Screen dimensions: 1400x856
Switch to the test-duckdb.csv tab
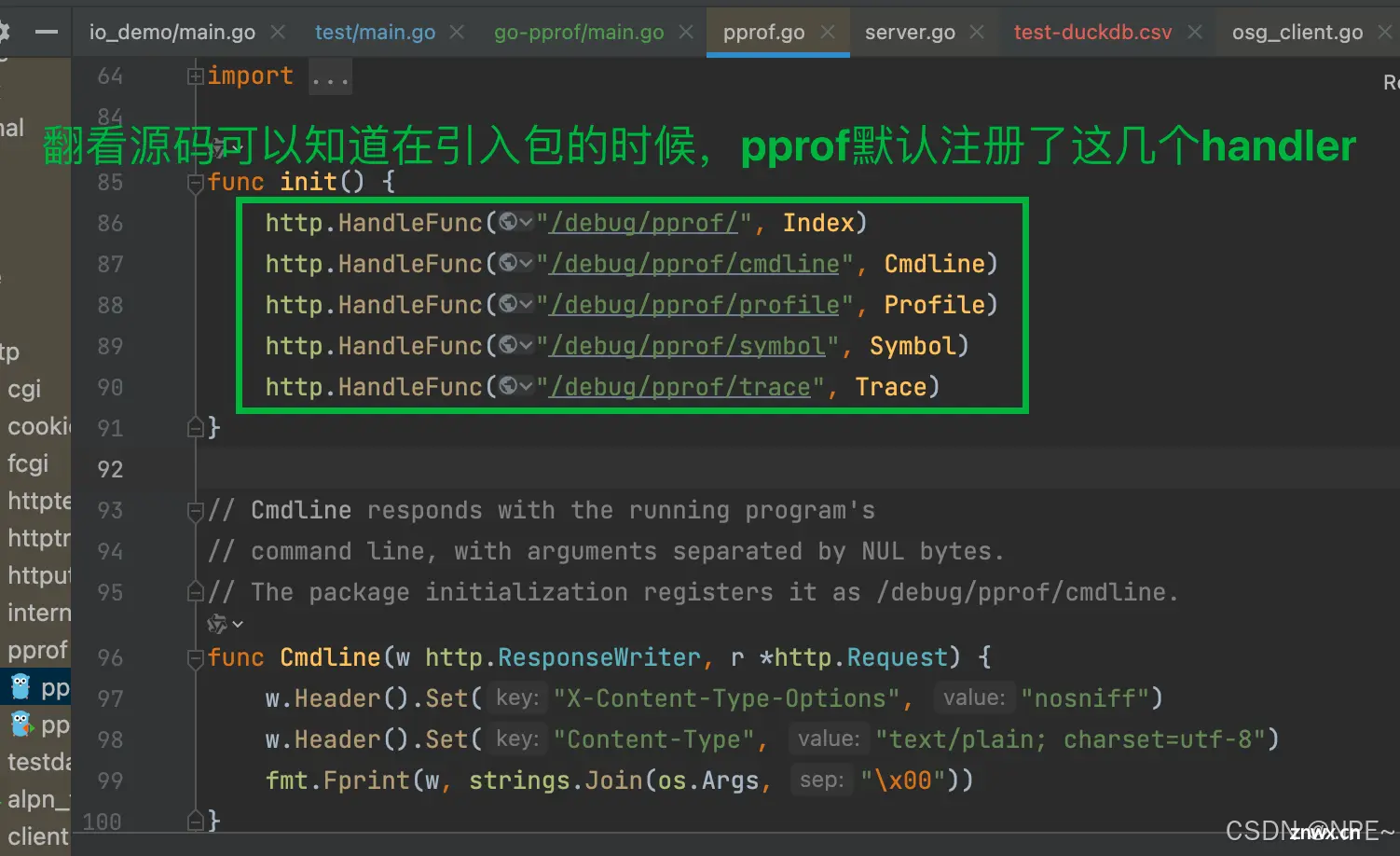tap(1092, 33)
